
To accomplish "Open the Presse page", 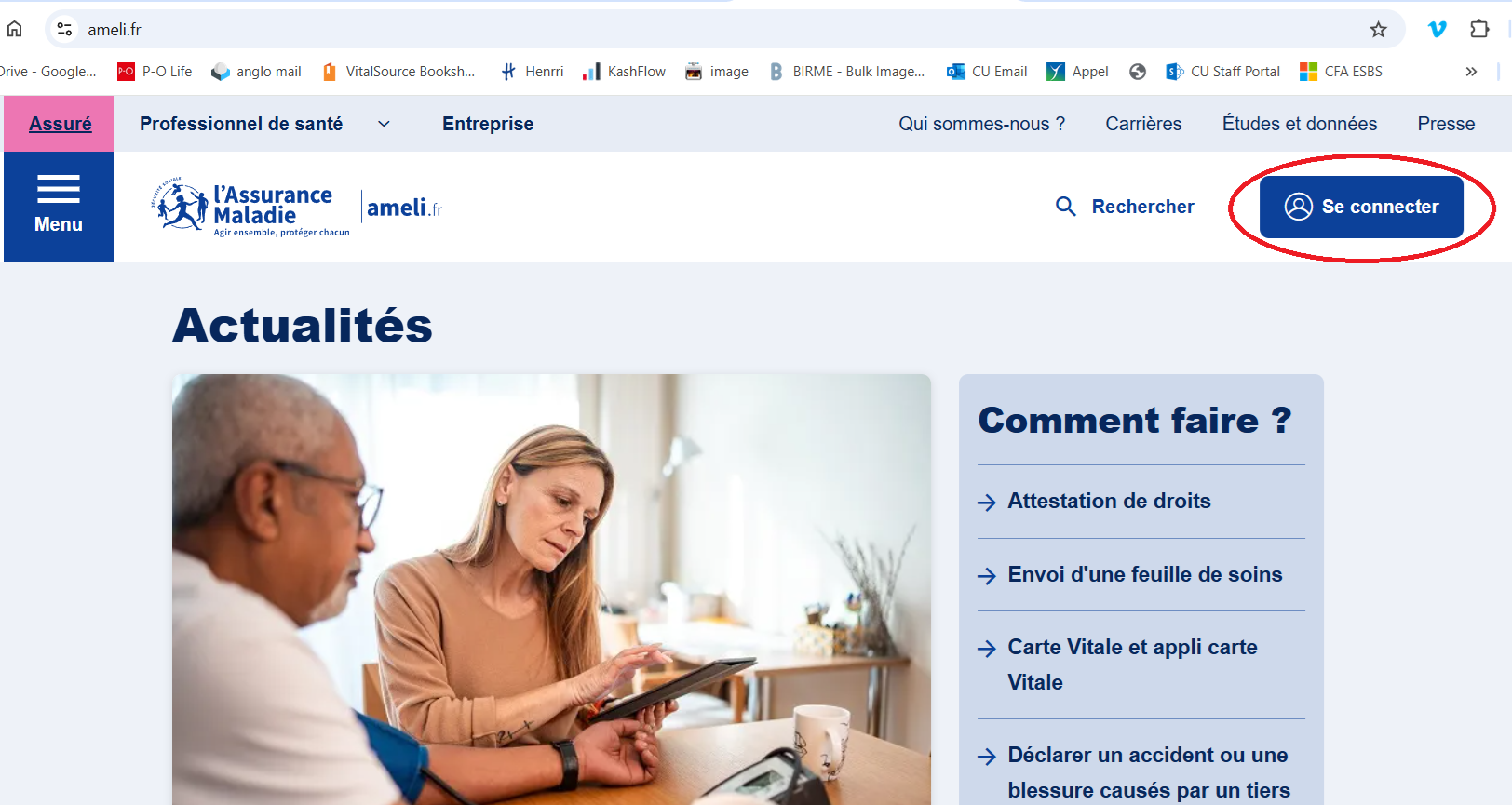I will pos(1446,124).
